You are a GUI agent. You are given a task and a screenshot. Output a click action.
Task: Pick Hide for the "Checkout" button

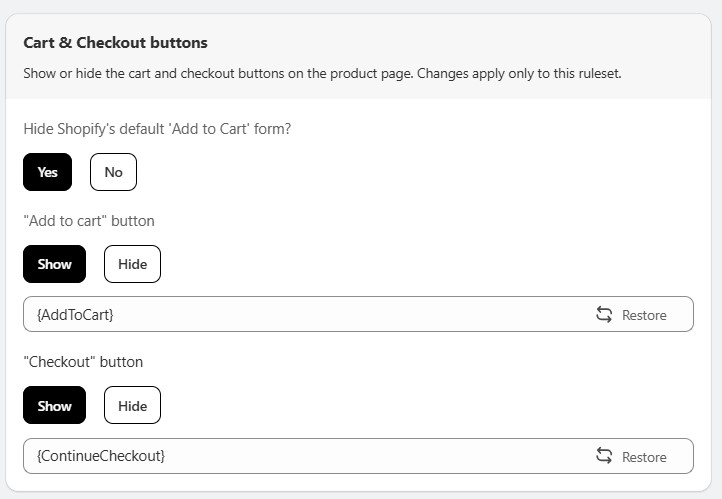click(x=132, y=406)
